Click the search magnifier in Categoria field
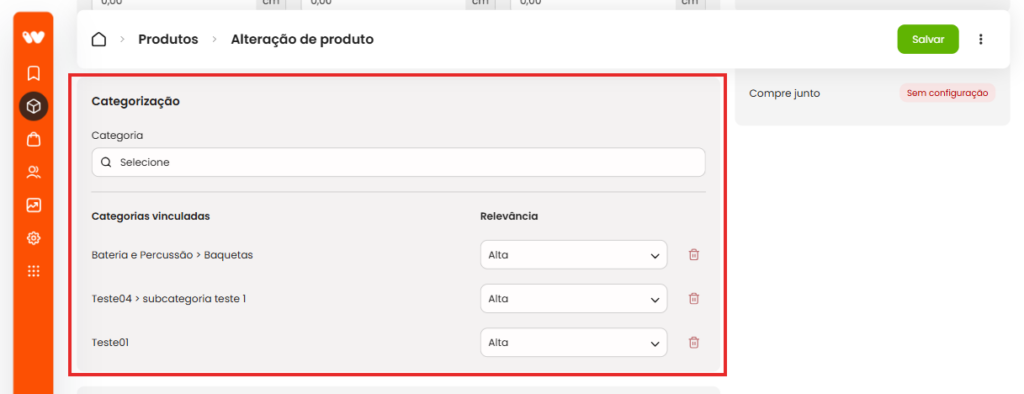 point(106,162)
